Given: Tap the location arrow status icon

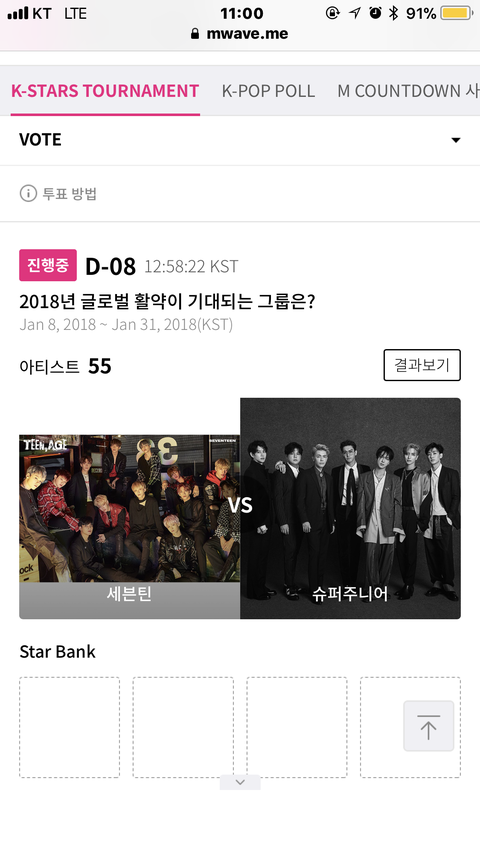Looking at the screenshot, I should (x=355, y=13).
